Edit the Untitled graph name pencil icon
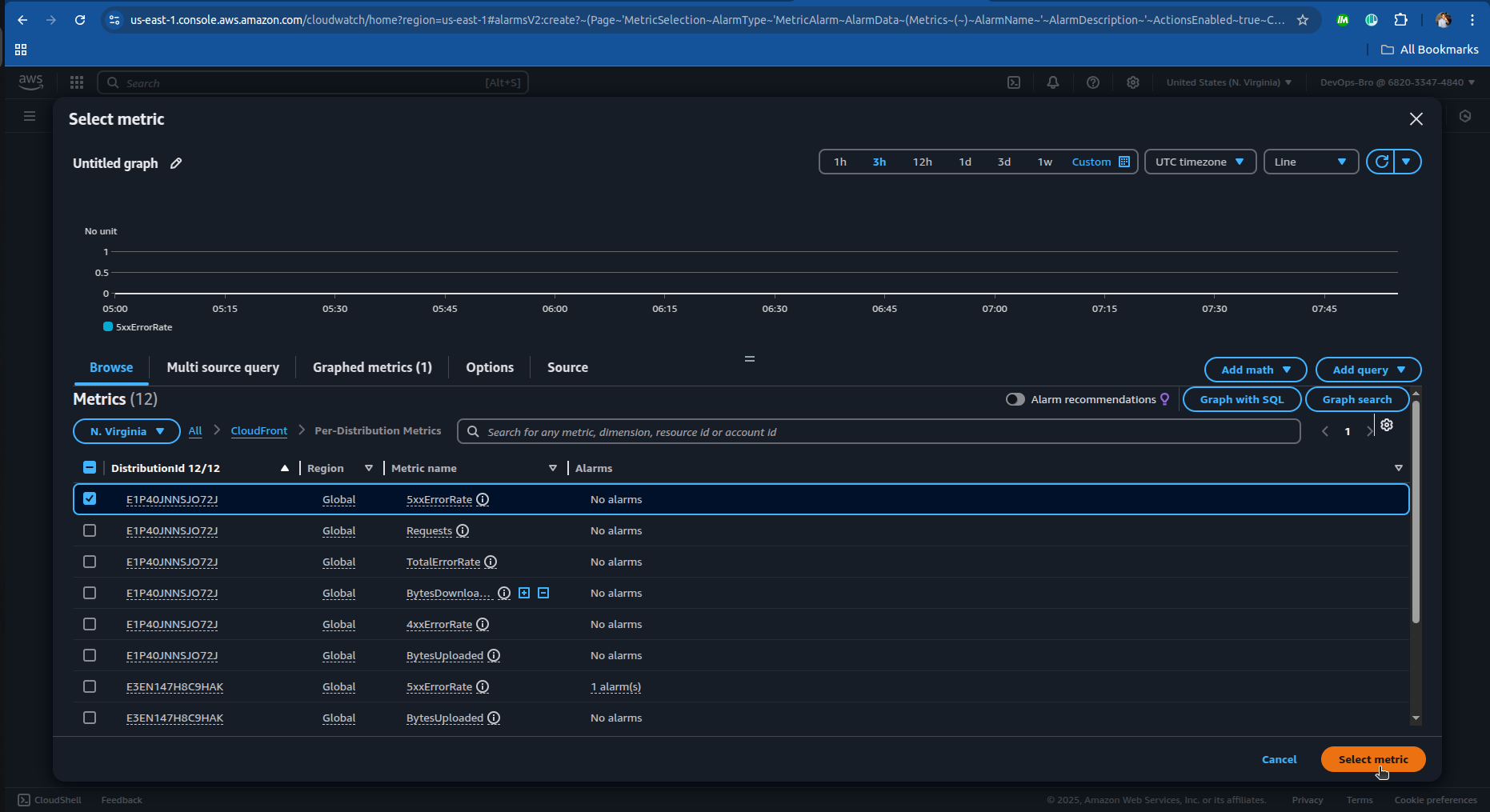The height and width of the screenshot is (812, 1490). click(176, 163)
